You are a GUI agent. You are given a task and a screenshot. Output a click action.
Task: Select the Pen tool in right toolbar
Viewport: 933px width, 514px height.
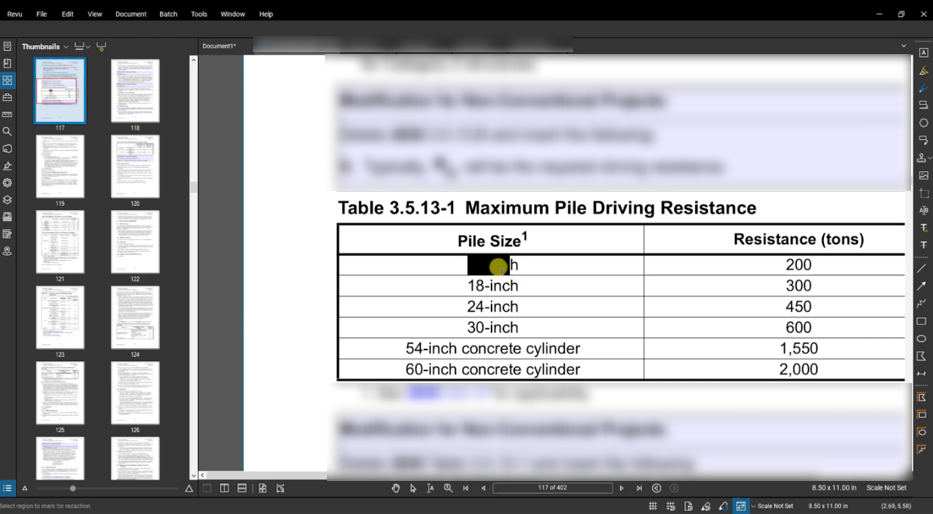pyautogui.click(x=923, y=88)
